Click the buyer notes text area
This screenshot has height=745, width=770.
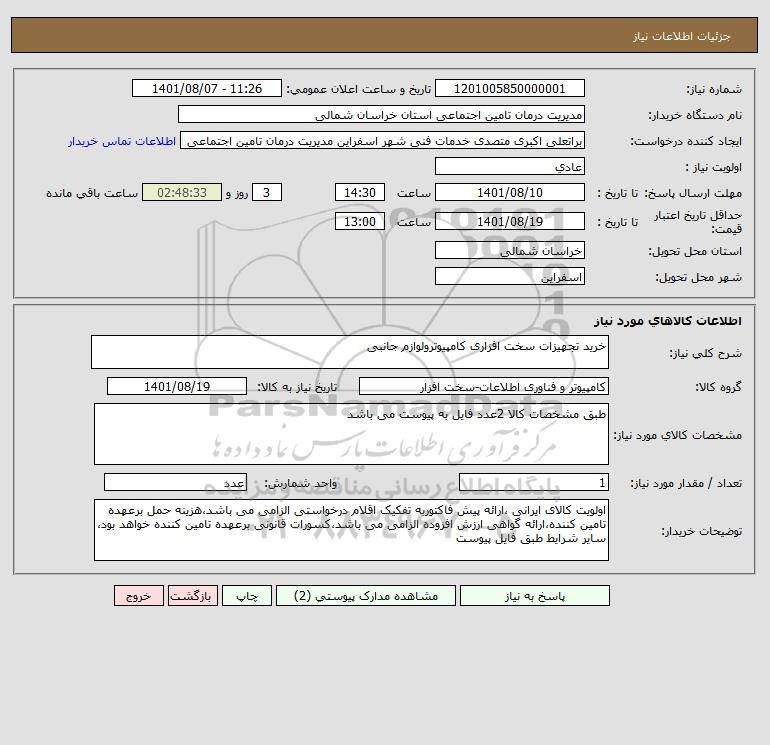[x=351, y=530]
